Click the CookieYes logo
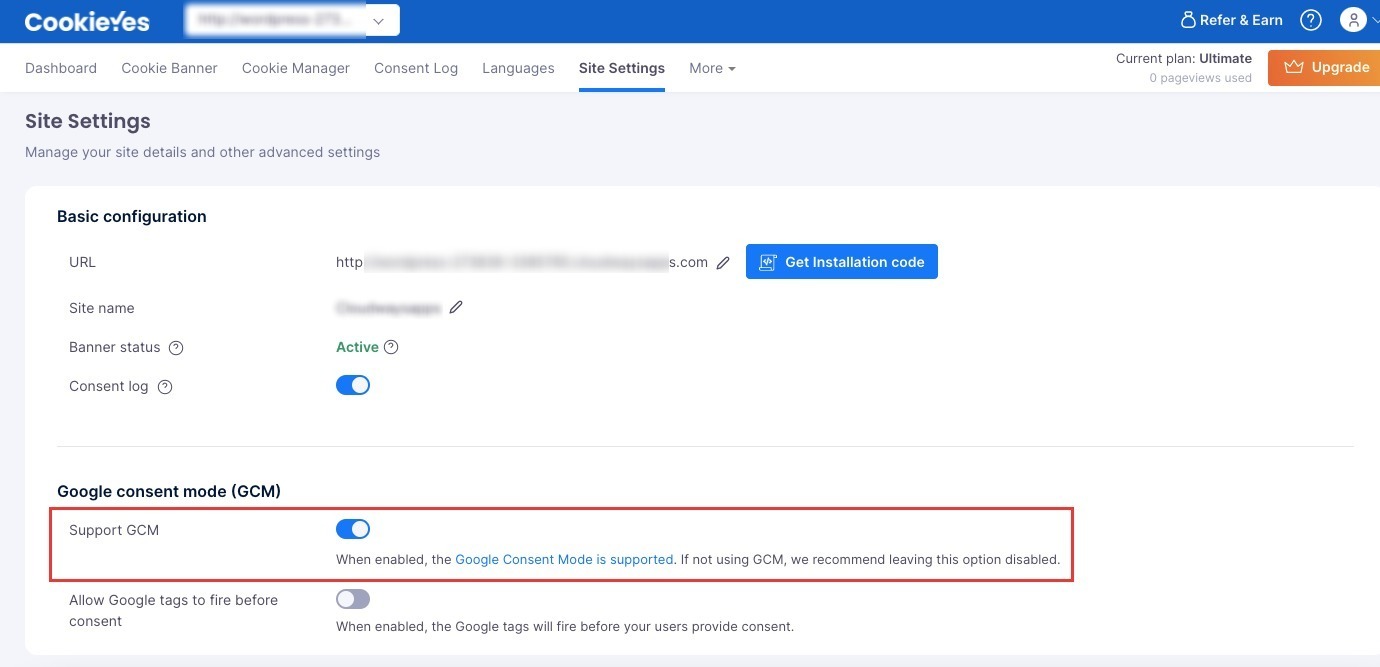Screen dimensions: 1380x667 pyautogui.click(x=87, y=19)
